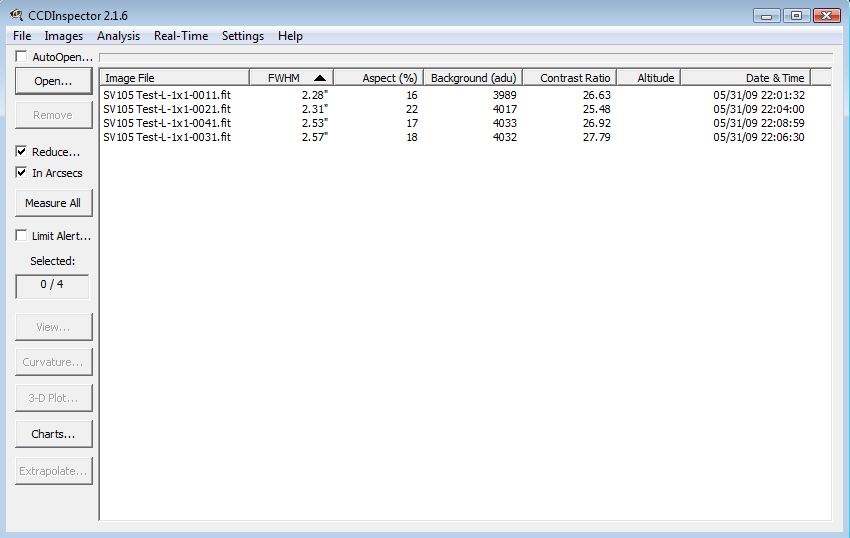The height and width of the screenshot is (538, 850).
Task: Click the aspect value 22
Action: 412,109
